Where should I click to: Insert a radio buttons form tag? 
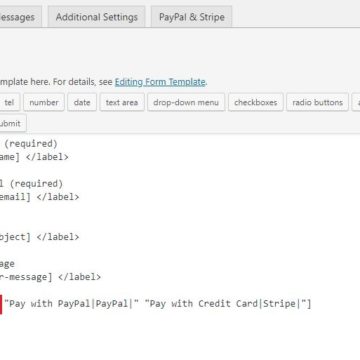317,102
